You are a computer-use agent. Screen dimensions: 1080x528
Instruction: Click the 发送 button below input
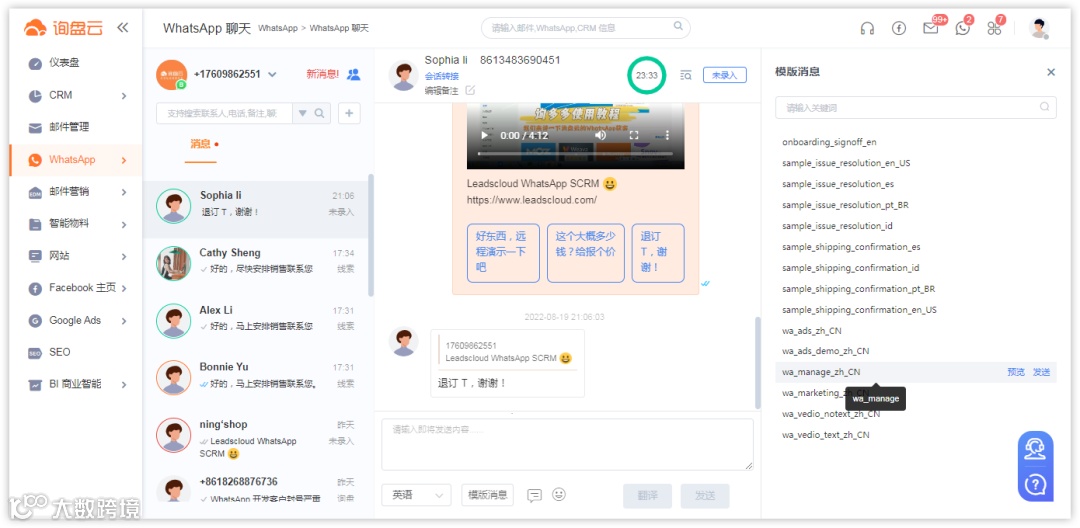pos(705,495)
